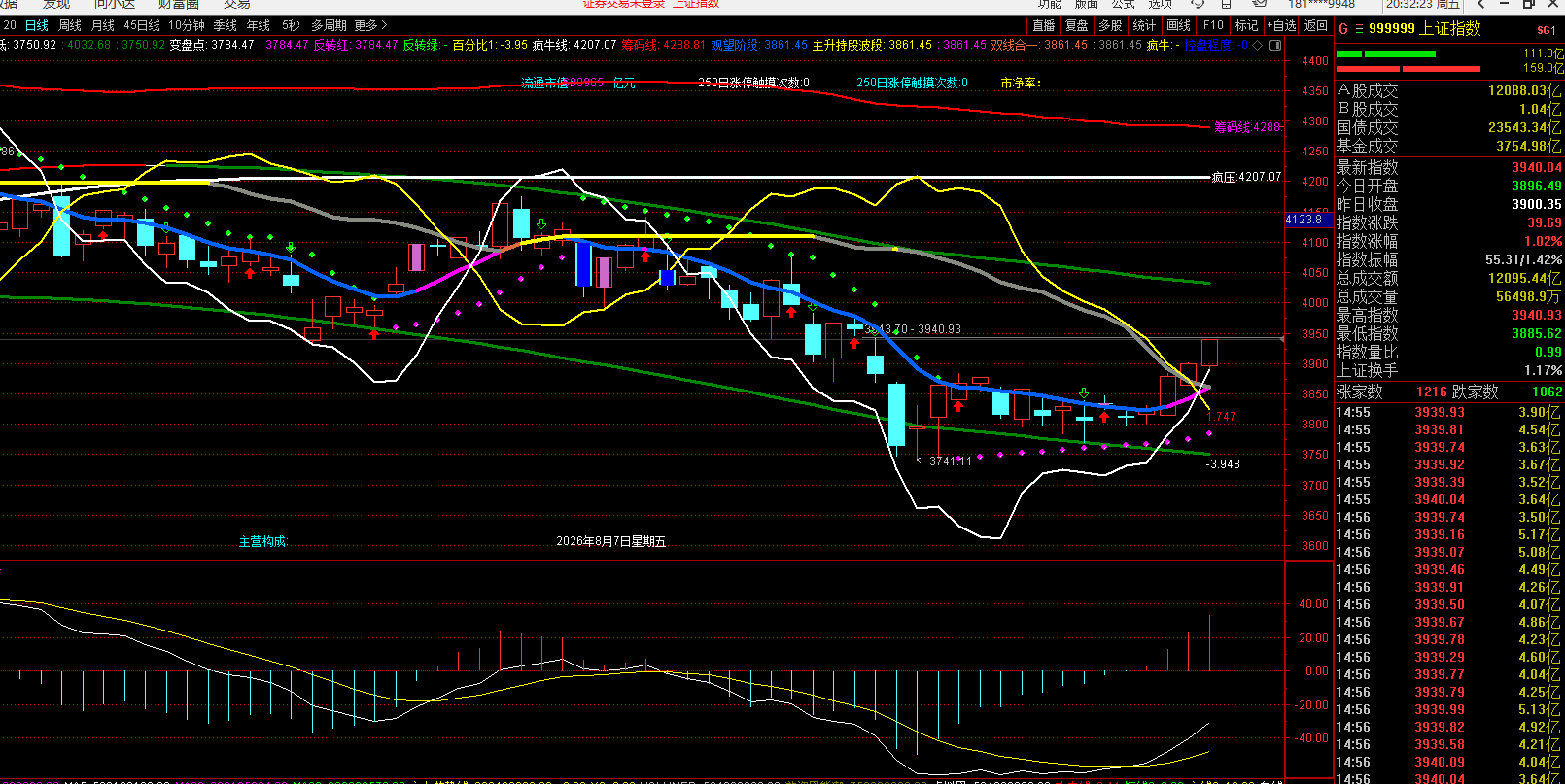
Task: Activate the 画线 drawing tools button
Action: (x=1179, y=25)
